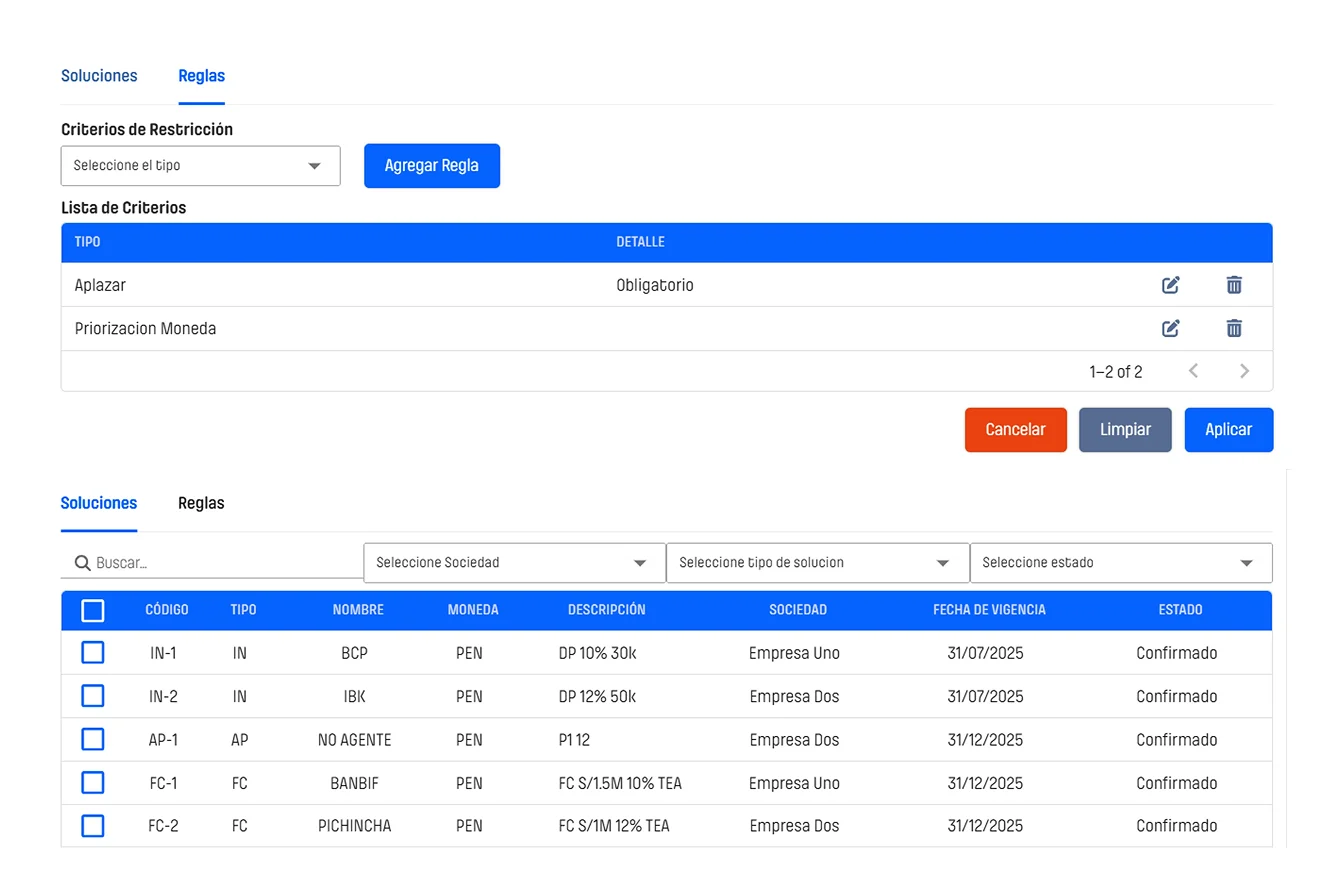The height and width of the screenshot is (894, 1339).
Task: Delete the Aplazar rule via trash icon
Action: click(x=1234, y=285)
